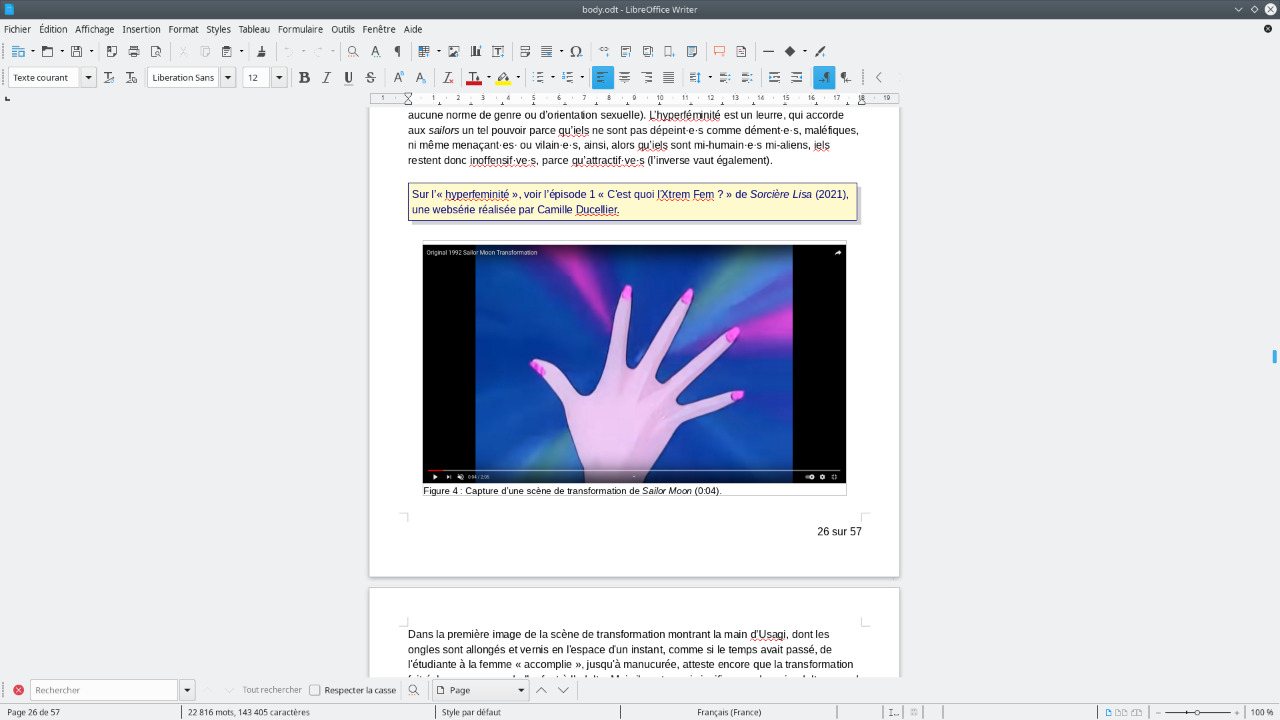Open the Édition menu
The height and width of the screenshot is (720, 1280).
(x=53, y=29)
